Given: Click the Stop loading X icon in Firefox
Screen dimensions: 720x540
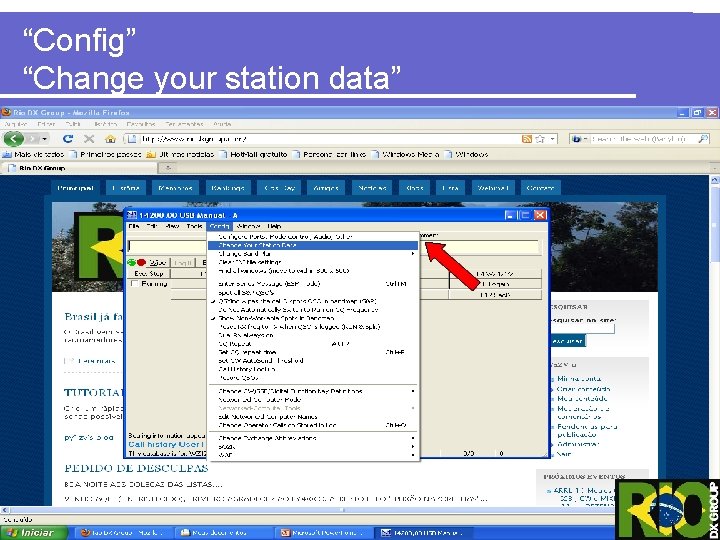Looking at the screenshot, I should pyautogui.click(x=89, y=139).
